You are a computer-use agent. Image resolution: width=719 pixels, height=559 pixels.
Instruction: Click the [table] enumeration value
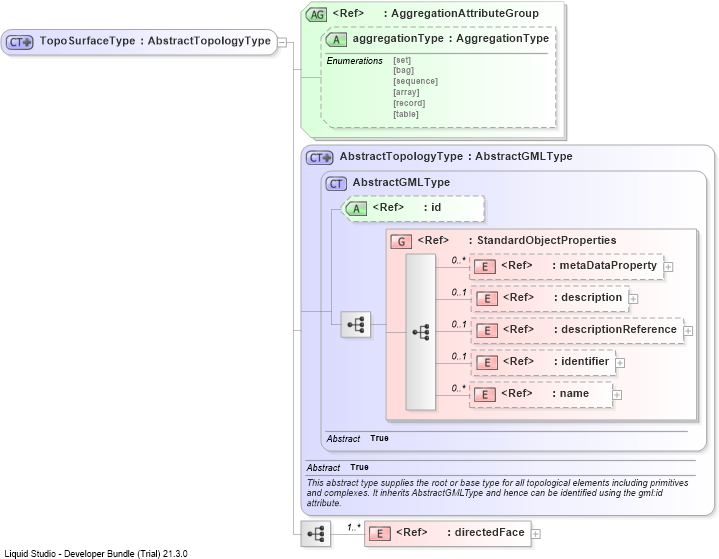(406, 114)
